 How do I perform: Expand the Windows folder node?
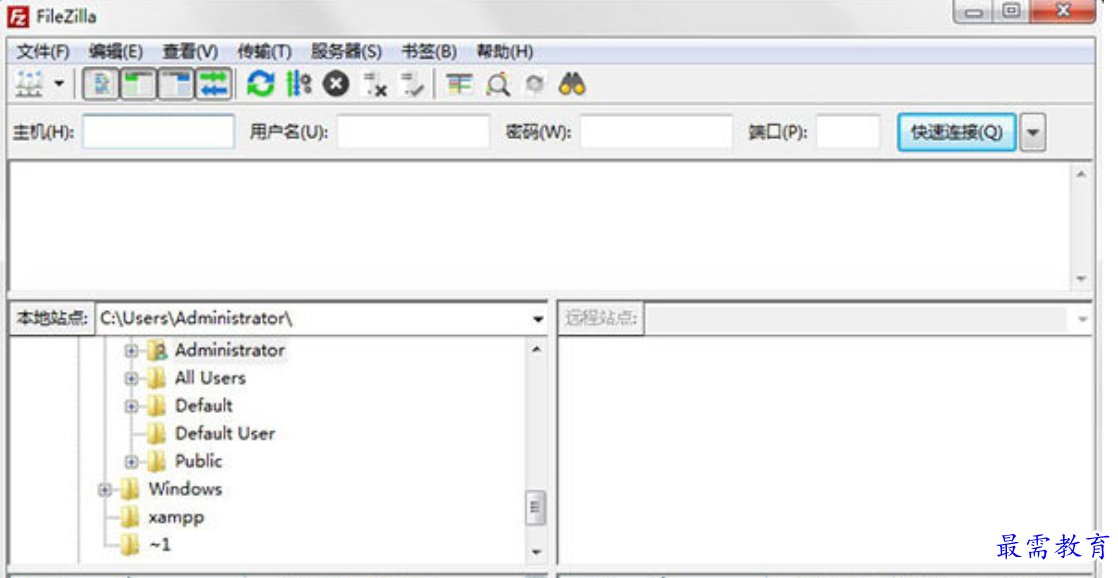pos(105,490)
